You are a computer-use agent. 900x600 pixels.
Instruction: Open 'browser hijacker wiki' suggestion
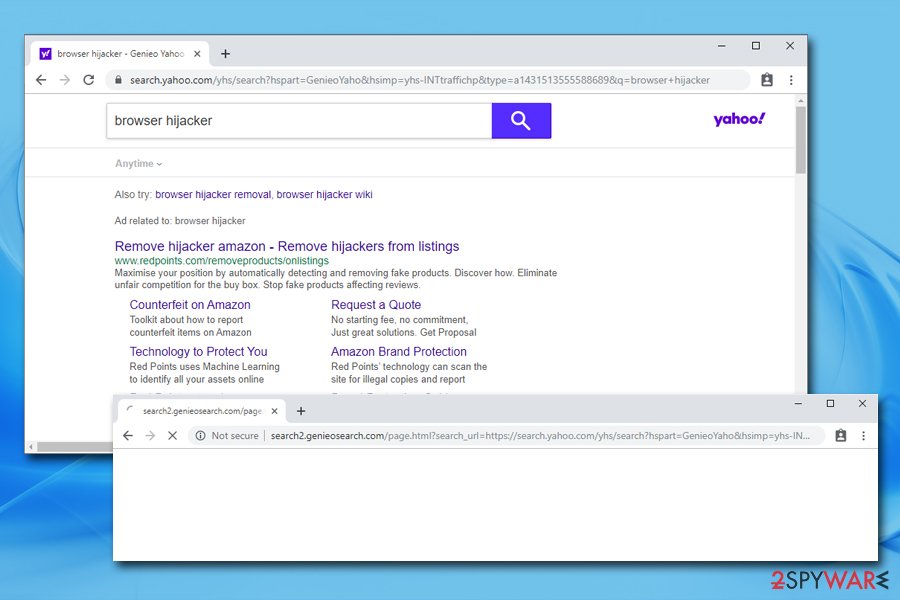pyautogui.click(x=324, y=195)
